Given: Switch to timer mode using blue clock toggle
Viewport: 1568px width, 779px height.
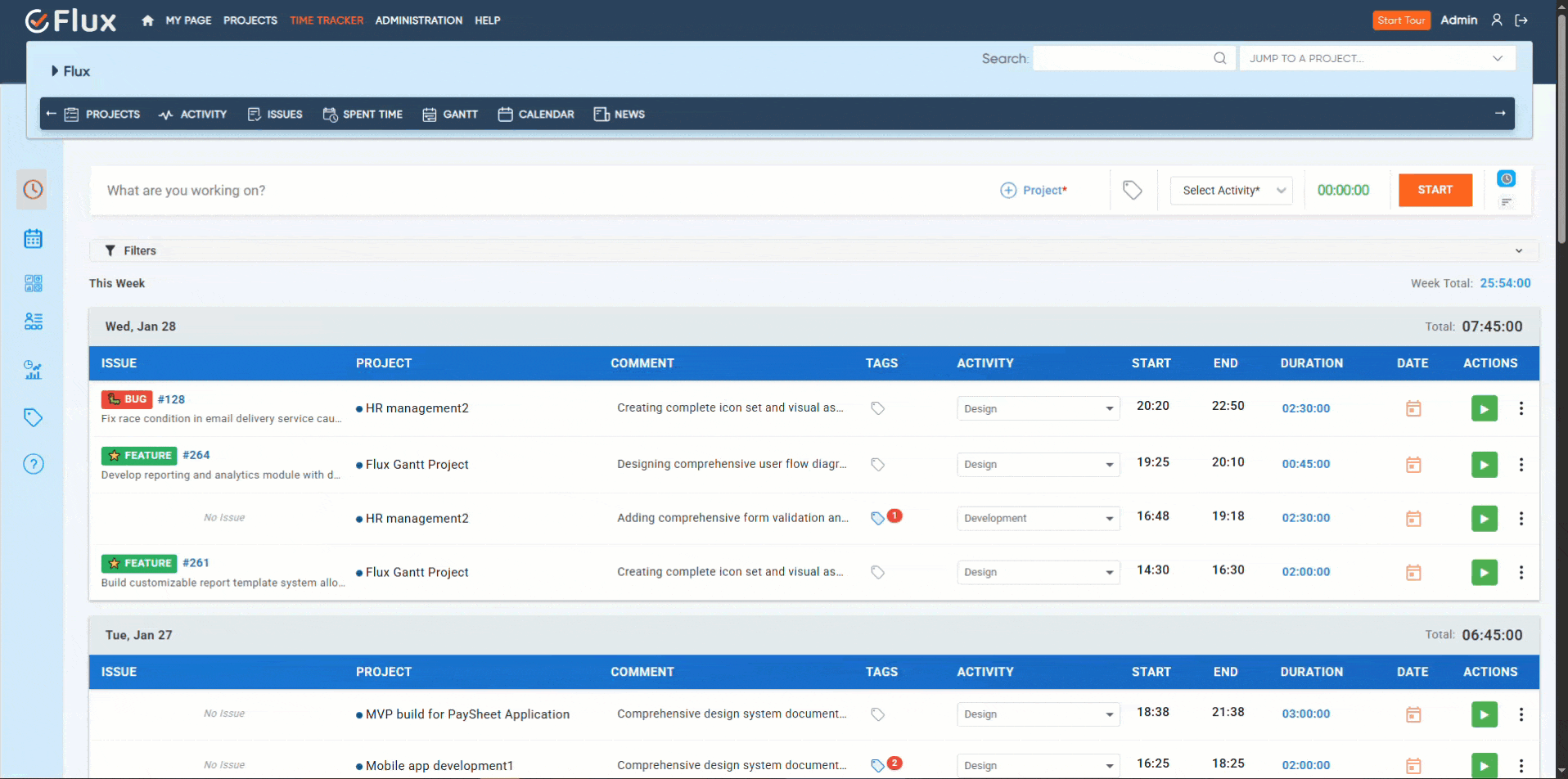Looking at the screenshot, I should [1506, 178].
